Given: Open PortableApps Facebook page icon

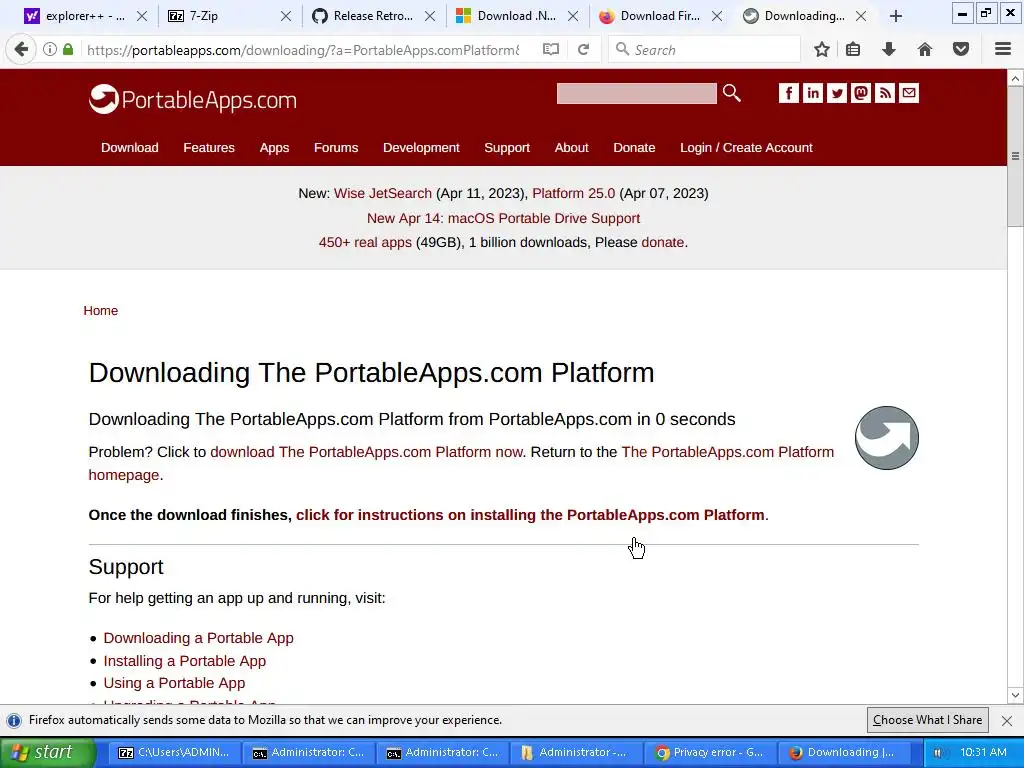Looking at the screenshot, I should coord(788,93).
